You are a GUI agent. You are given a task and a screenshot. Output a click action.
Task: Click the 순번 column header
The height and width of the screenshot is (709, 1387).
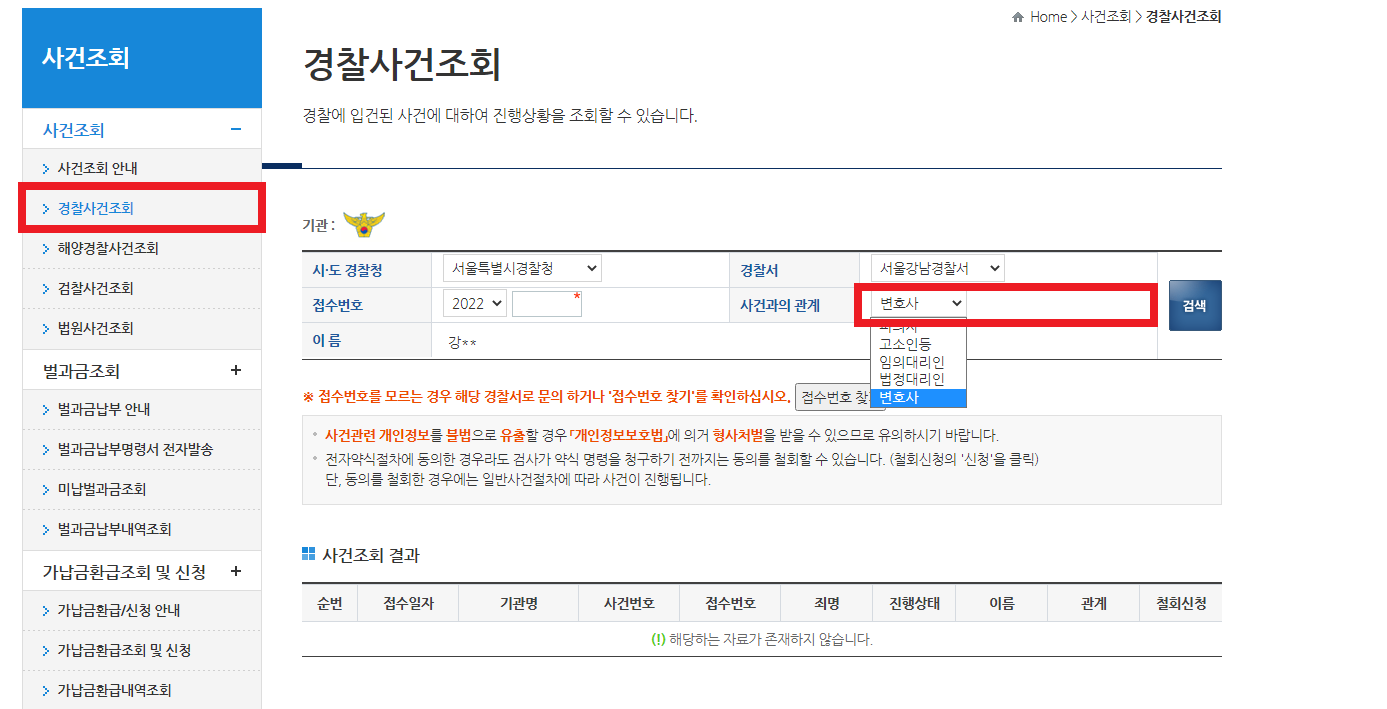(x=330, y=603)
